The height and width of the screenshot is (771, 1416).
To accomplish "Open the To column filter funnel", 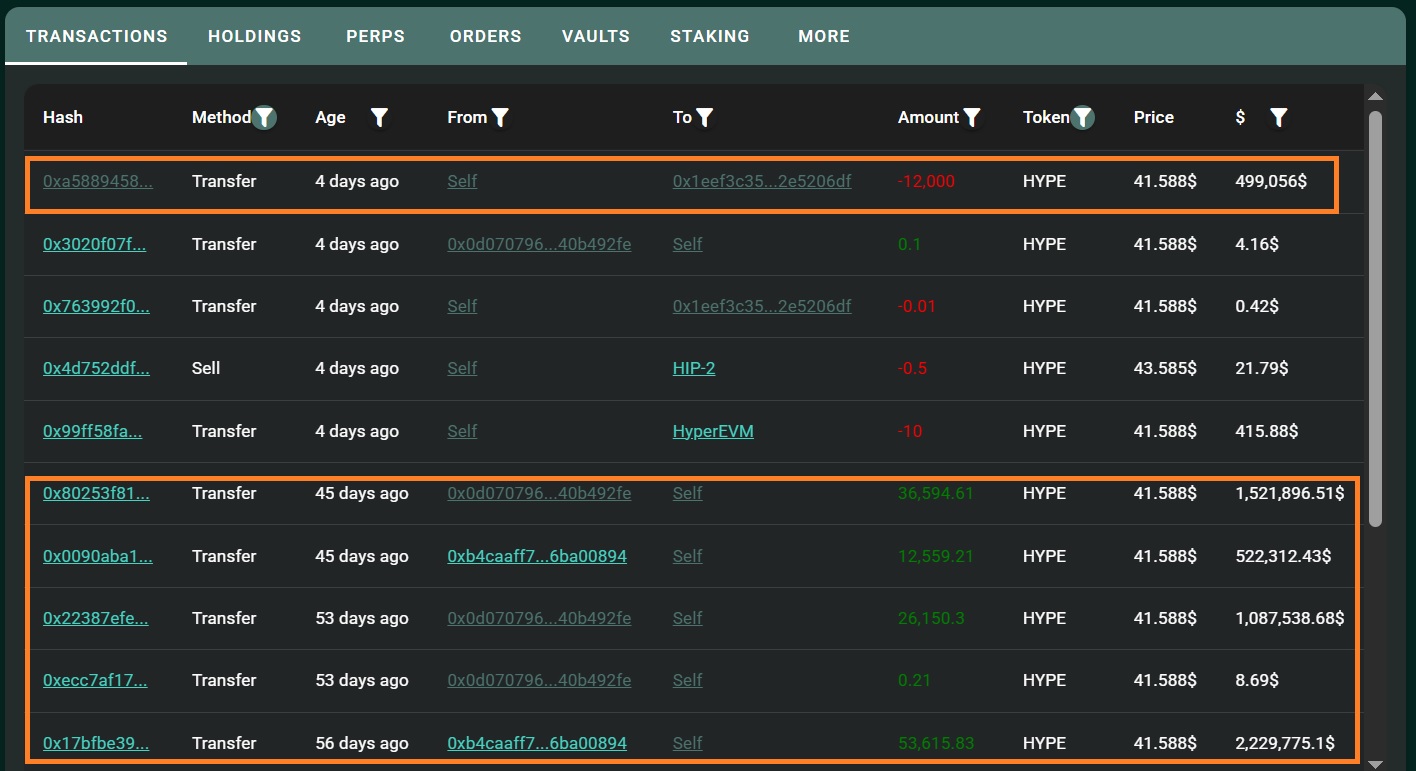I will tap(705, 118).
